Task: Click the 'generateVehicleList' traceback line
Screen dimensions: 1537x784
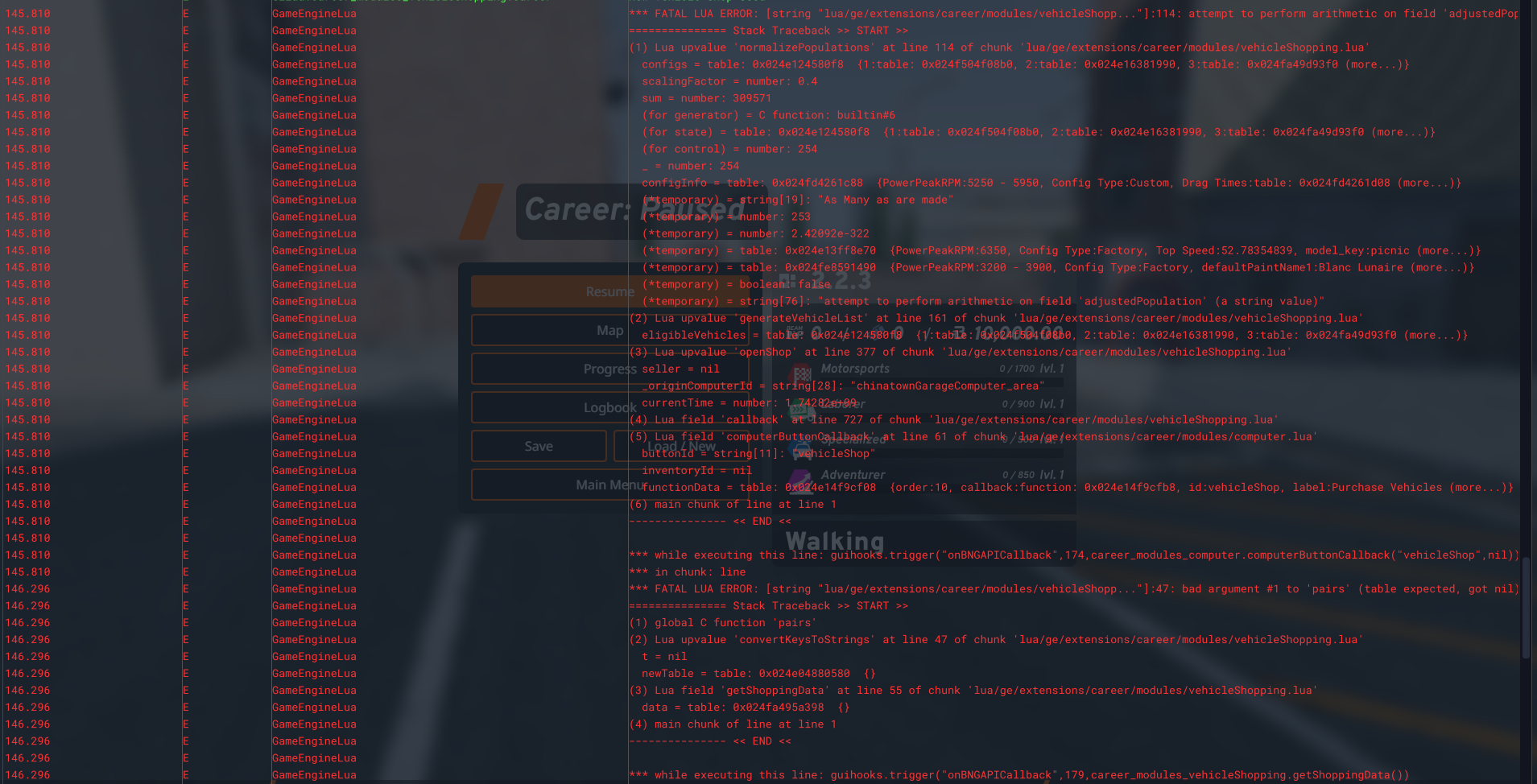Action: tap(996, 318)
